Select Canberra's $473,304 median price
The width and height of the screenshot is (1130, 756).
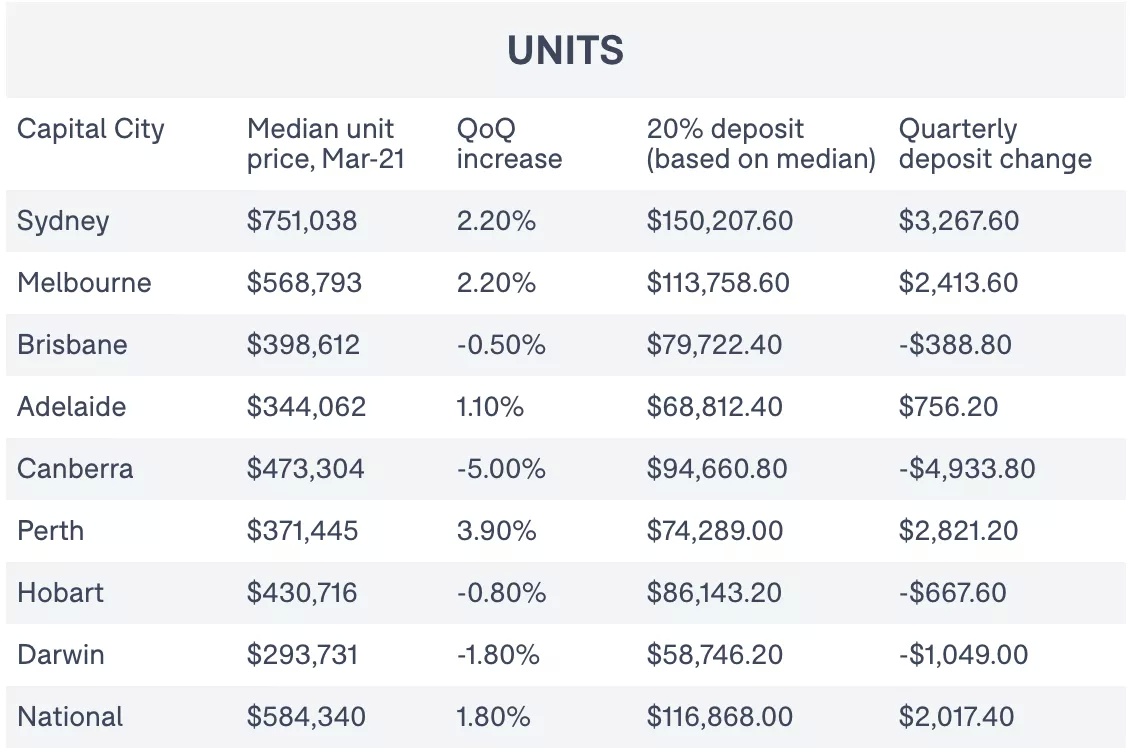(x=306, y=468)
